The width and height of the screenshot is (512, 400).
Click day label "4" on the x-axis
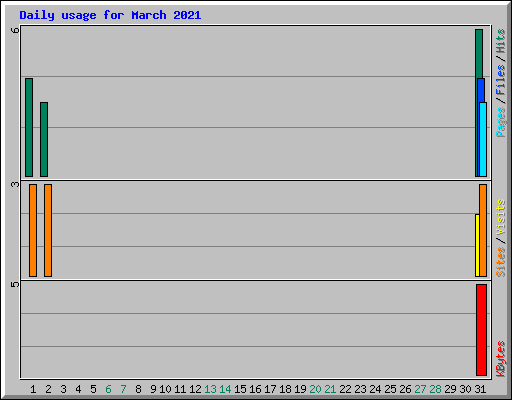(78, 389)
